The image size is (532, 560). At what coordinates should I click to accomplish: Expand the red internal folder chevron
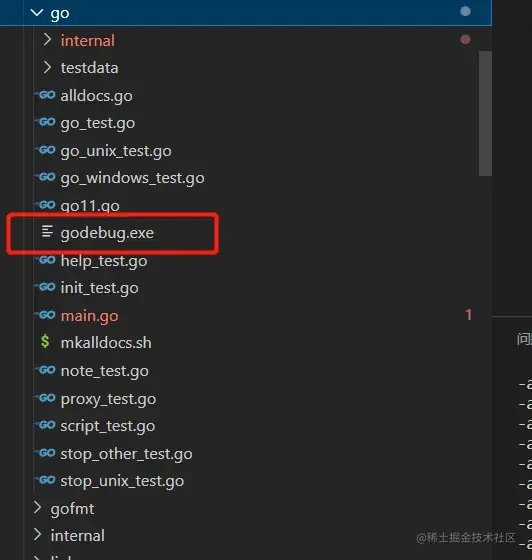tap(47, 40)
